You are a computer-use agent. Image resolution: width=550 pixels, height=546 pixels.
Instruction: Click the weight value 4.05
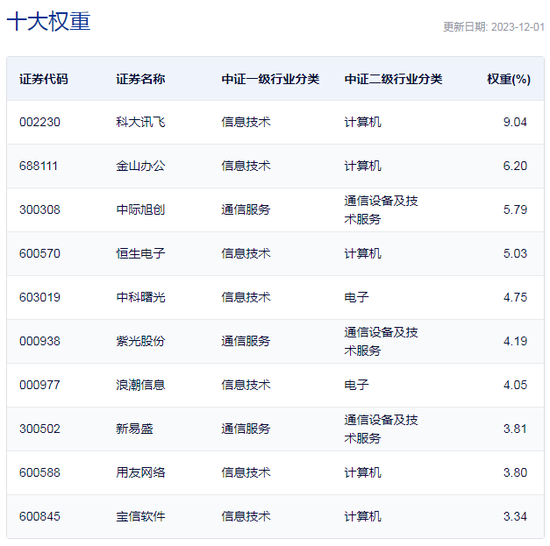click(515, 385)
